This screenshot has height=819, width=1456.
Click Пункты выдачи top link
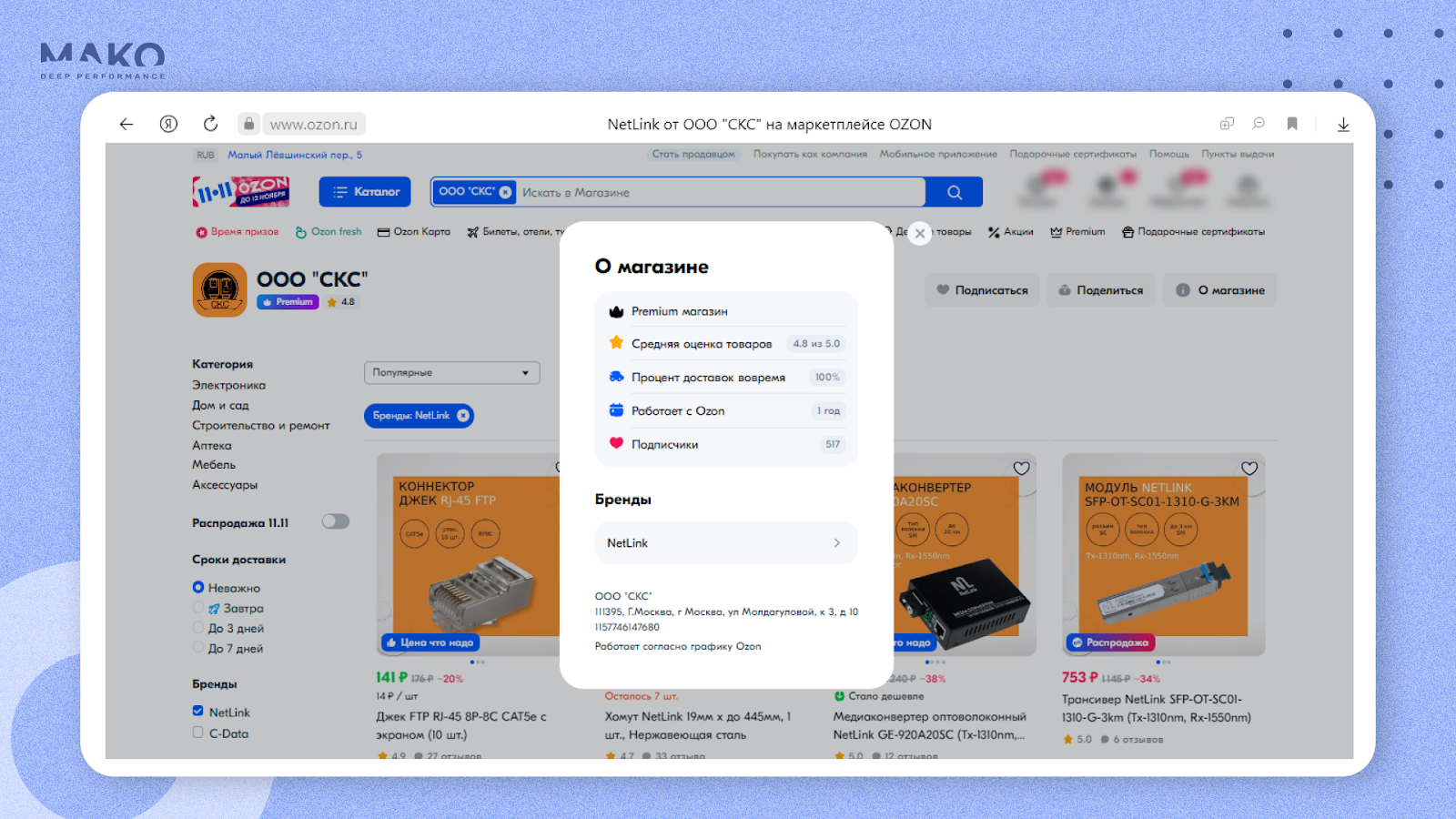click(1238, 155)
